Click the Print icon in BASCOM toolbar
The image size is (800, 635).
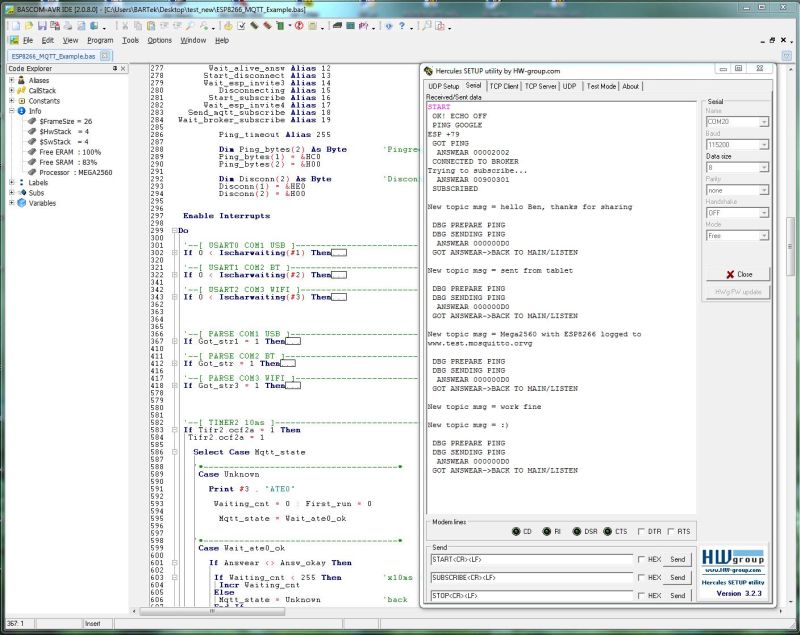68,26
